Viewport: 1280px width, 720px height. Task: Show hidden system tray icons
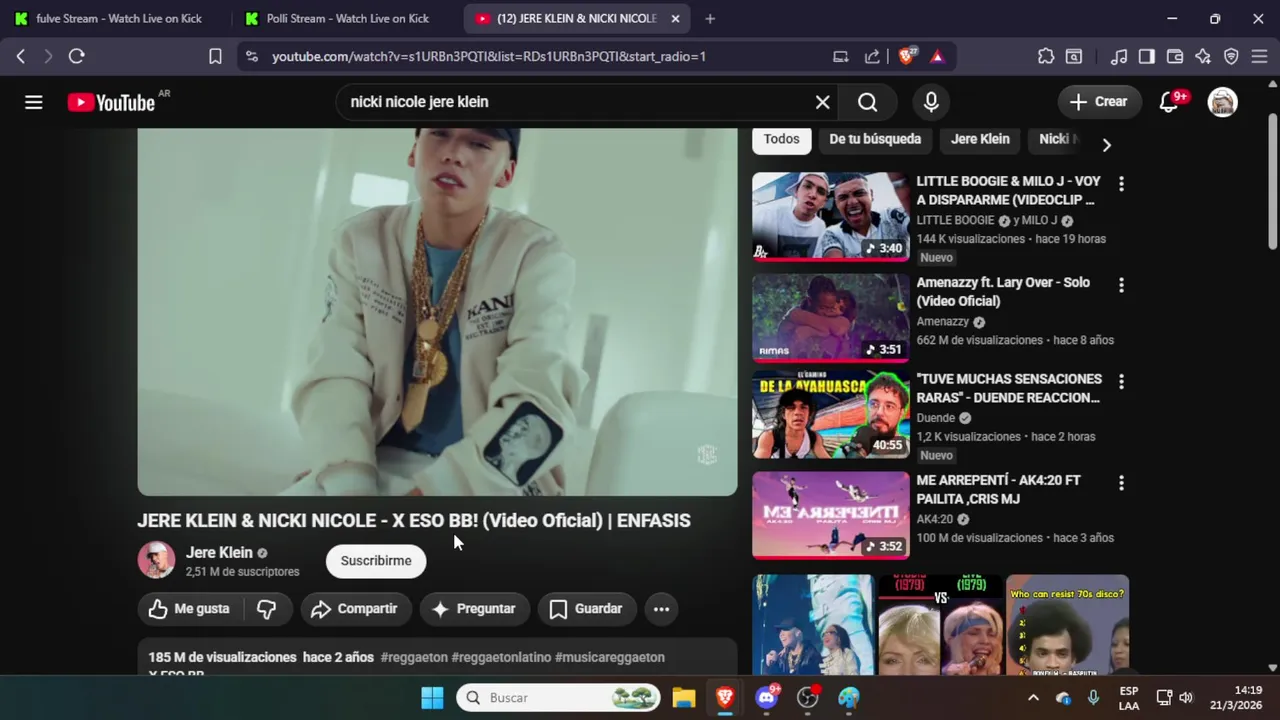1033,697
